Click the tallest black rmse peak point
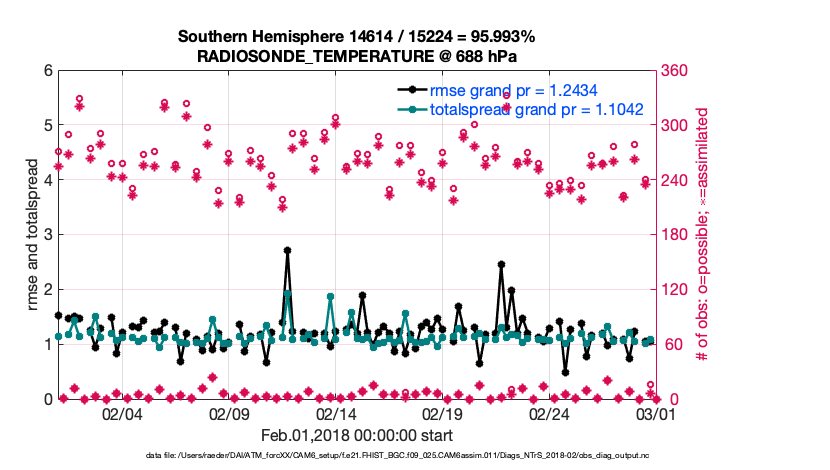Screen dimensions: 830x470 (x=287, y=251)
